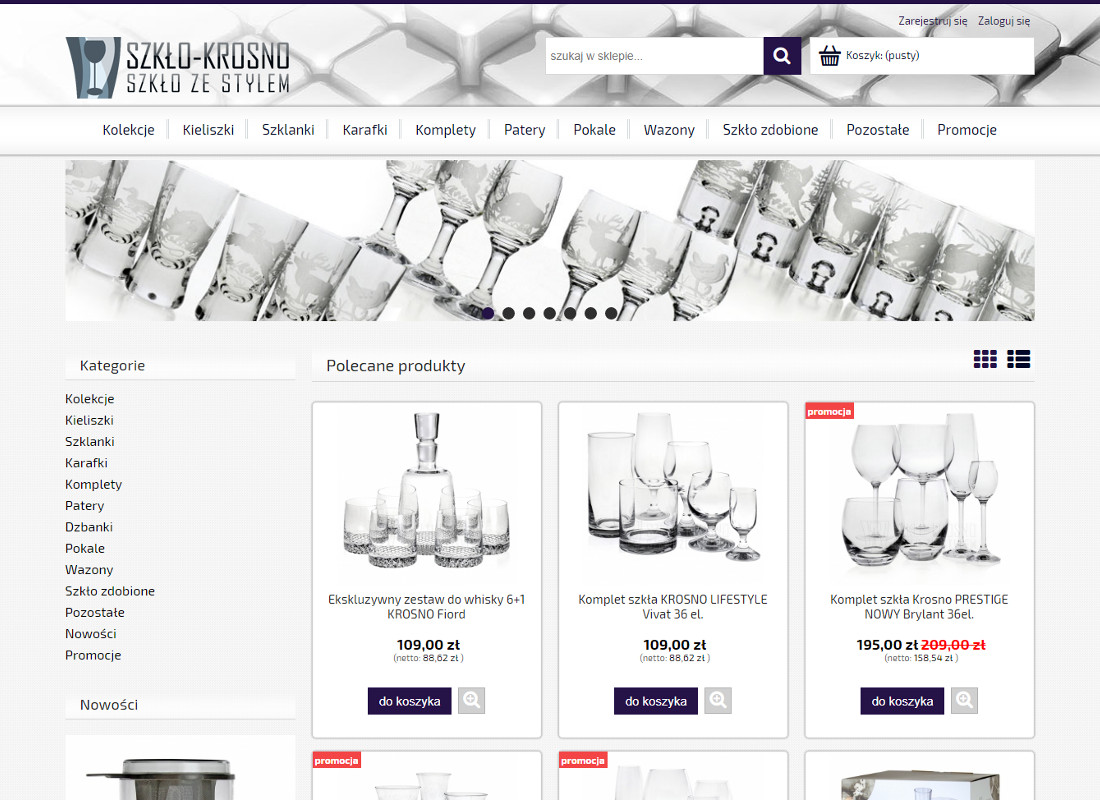This screenshot has height=800, width=1100.
Task: Click the promocja badge on PRESTIGE set
Action: click(829, 411)
